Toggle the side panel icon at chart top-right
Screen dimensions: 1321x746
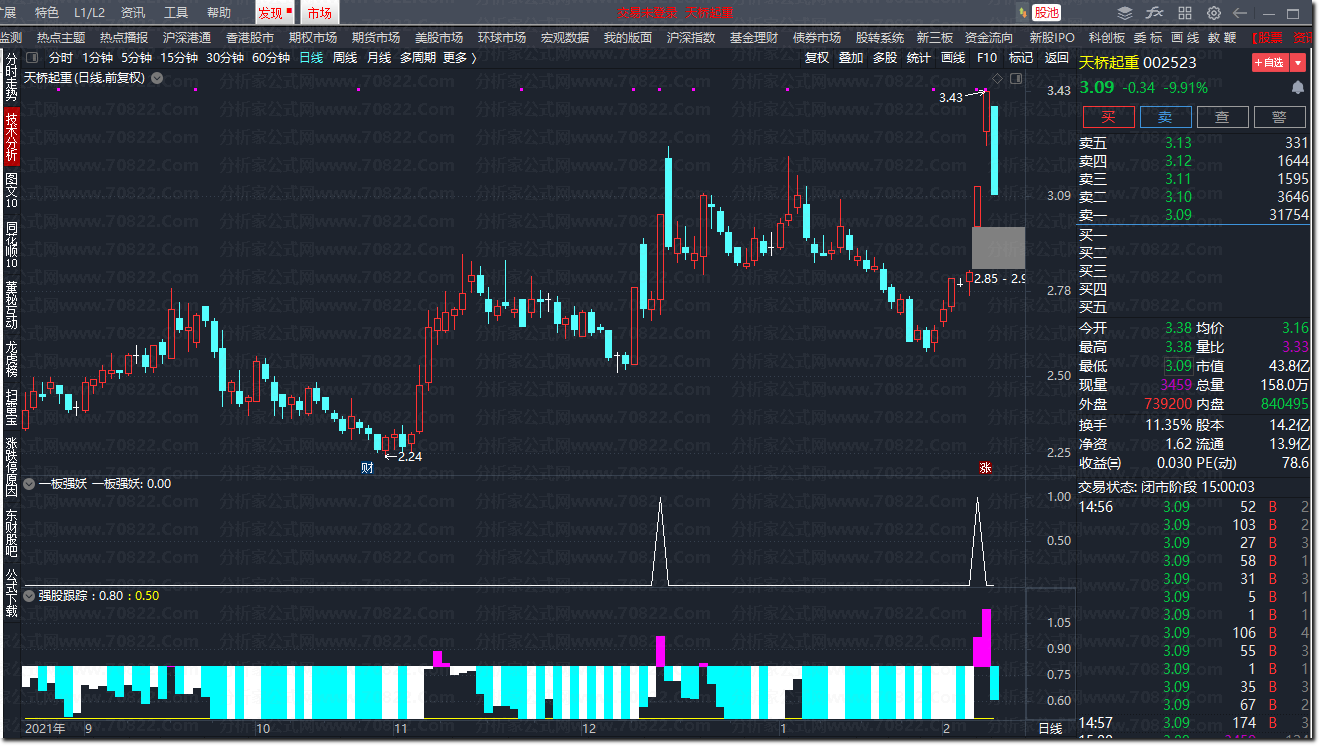coord(1016,78)
